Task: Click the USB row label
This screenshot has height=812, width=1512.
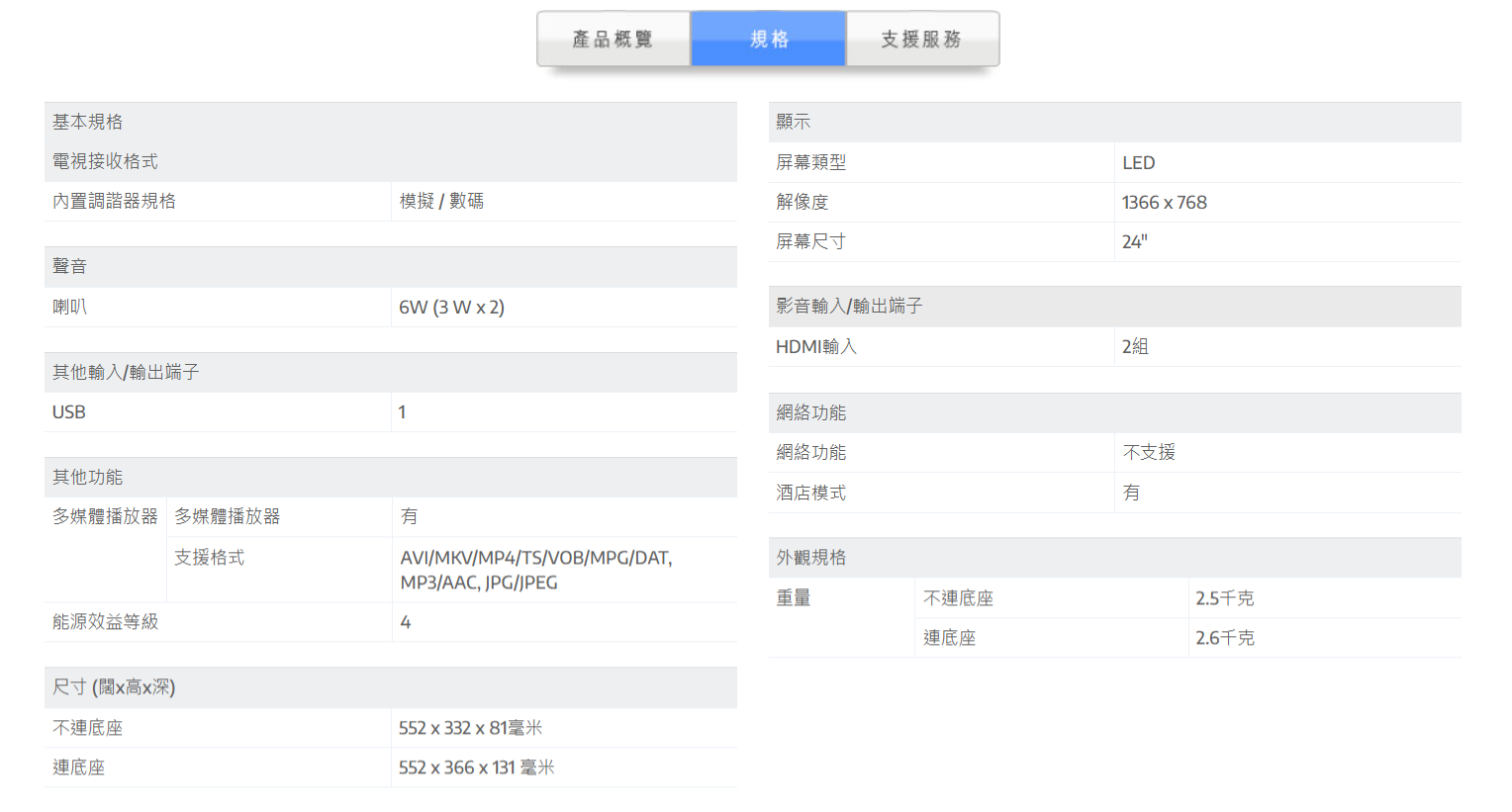Action: coord(69,412)
